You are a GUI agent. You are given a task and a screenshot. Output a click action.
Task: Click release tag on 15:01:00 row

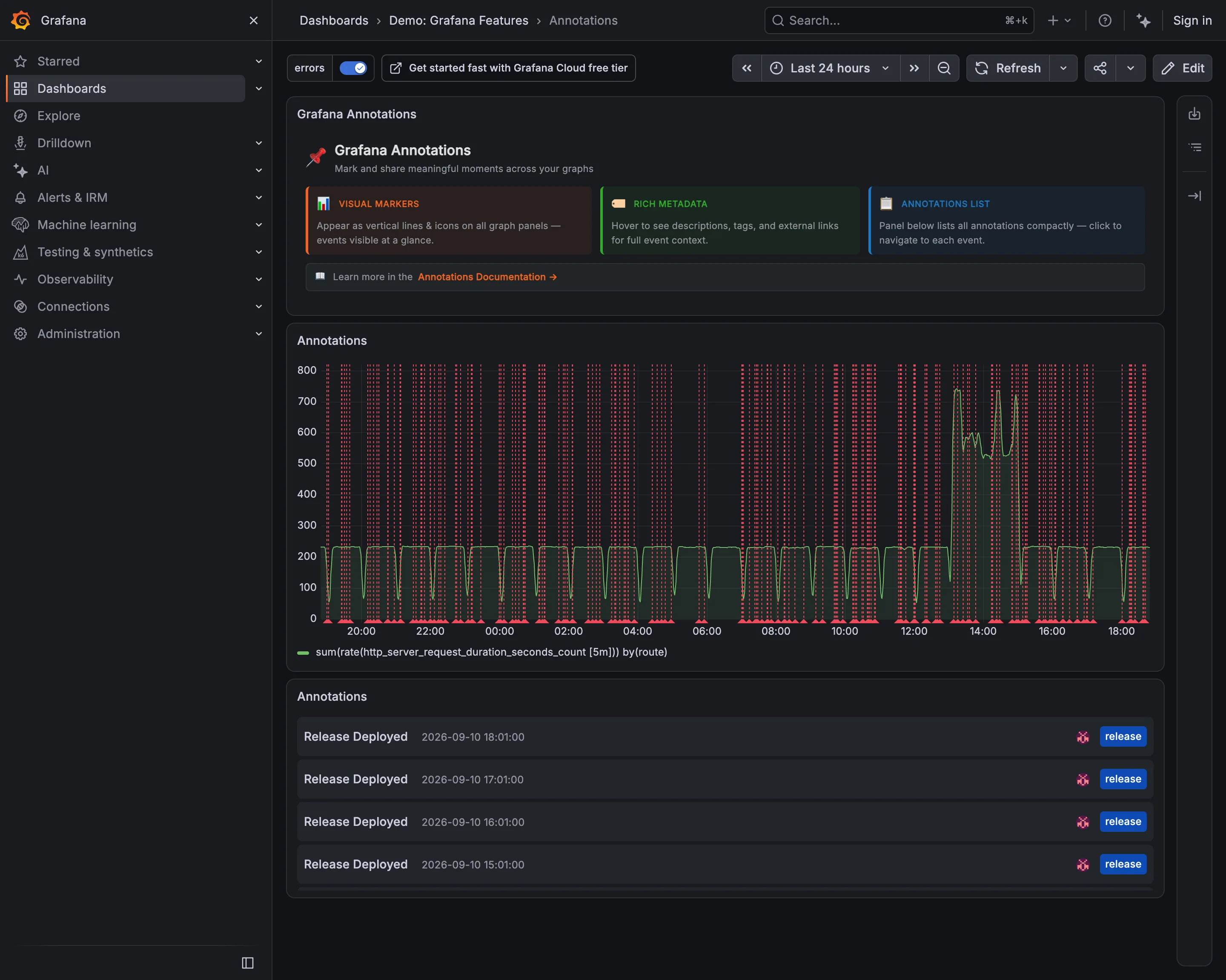1123,865
